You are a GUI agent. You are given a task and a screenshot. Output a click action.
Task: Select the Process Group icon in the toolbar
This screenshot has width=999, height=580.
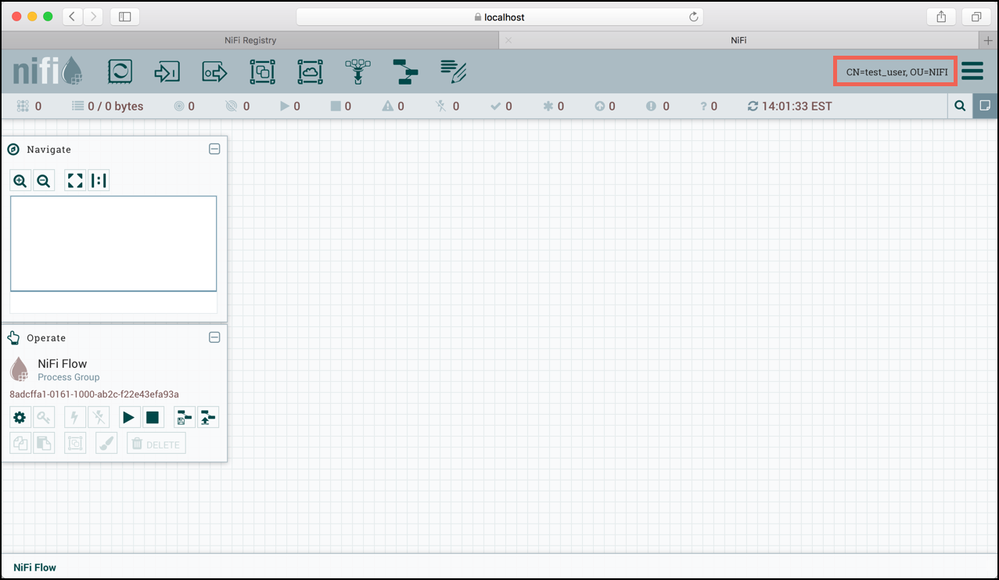(x=261, y=71)
